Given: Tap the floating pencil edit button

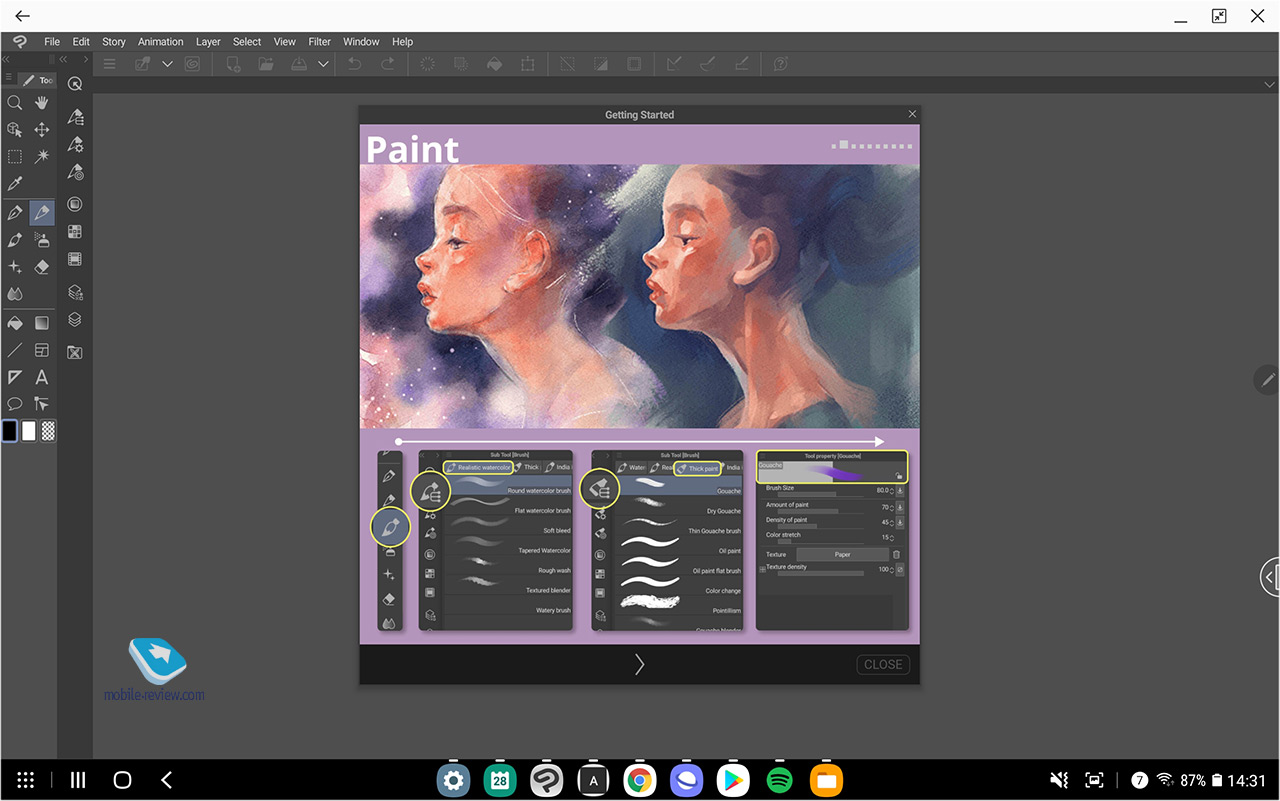Looking at the screenshot, I should [1267, 380].
